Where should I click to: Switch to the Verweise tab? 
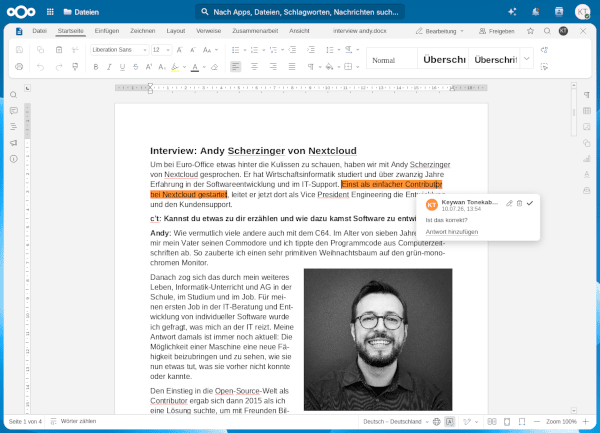209,31
